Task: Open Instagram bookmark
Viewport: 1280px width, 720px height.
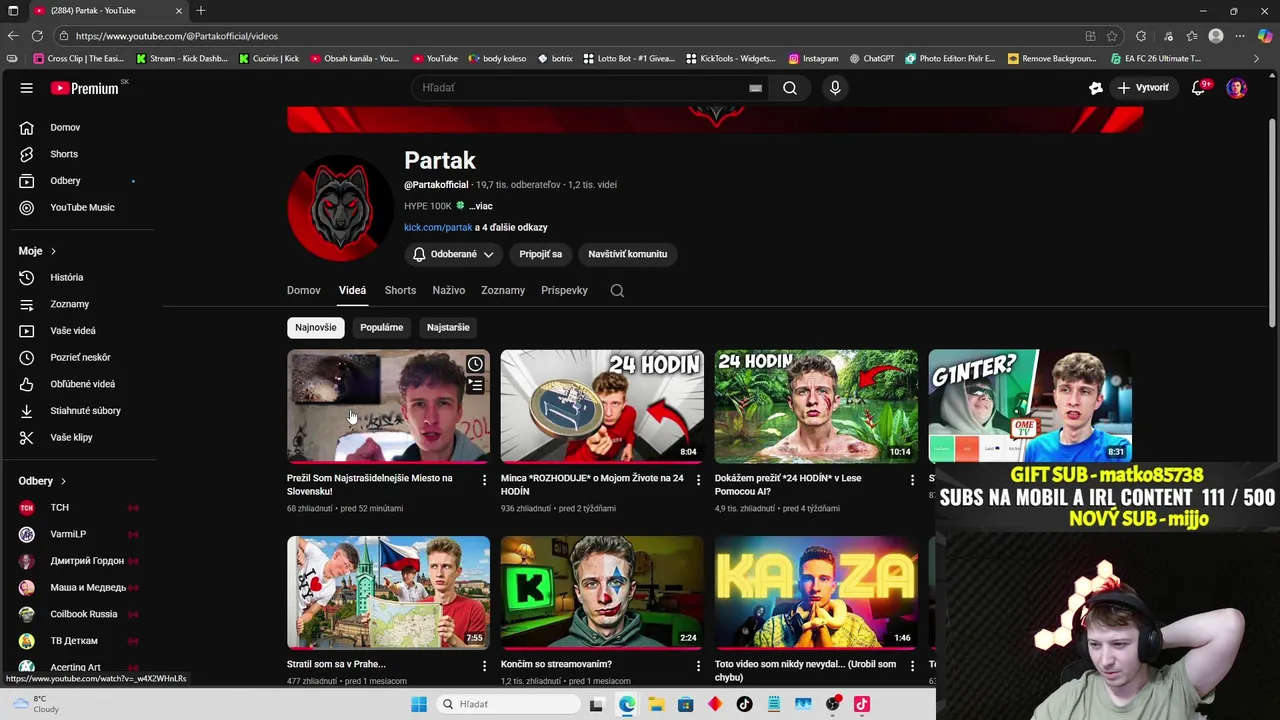Action: point(813,58)
